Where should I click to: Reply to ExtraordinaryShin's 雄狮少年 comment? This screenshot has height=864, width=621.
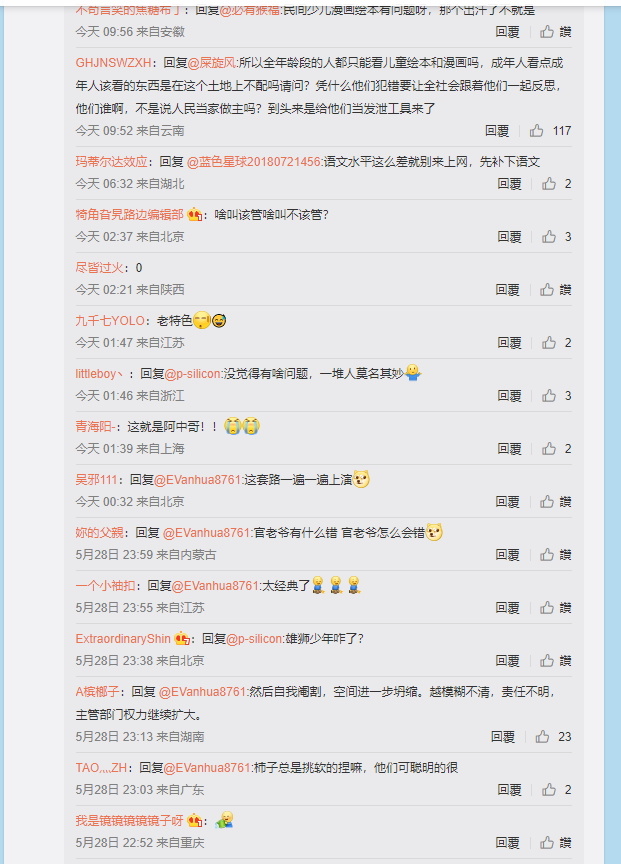[507, 661]
